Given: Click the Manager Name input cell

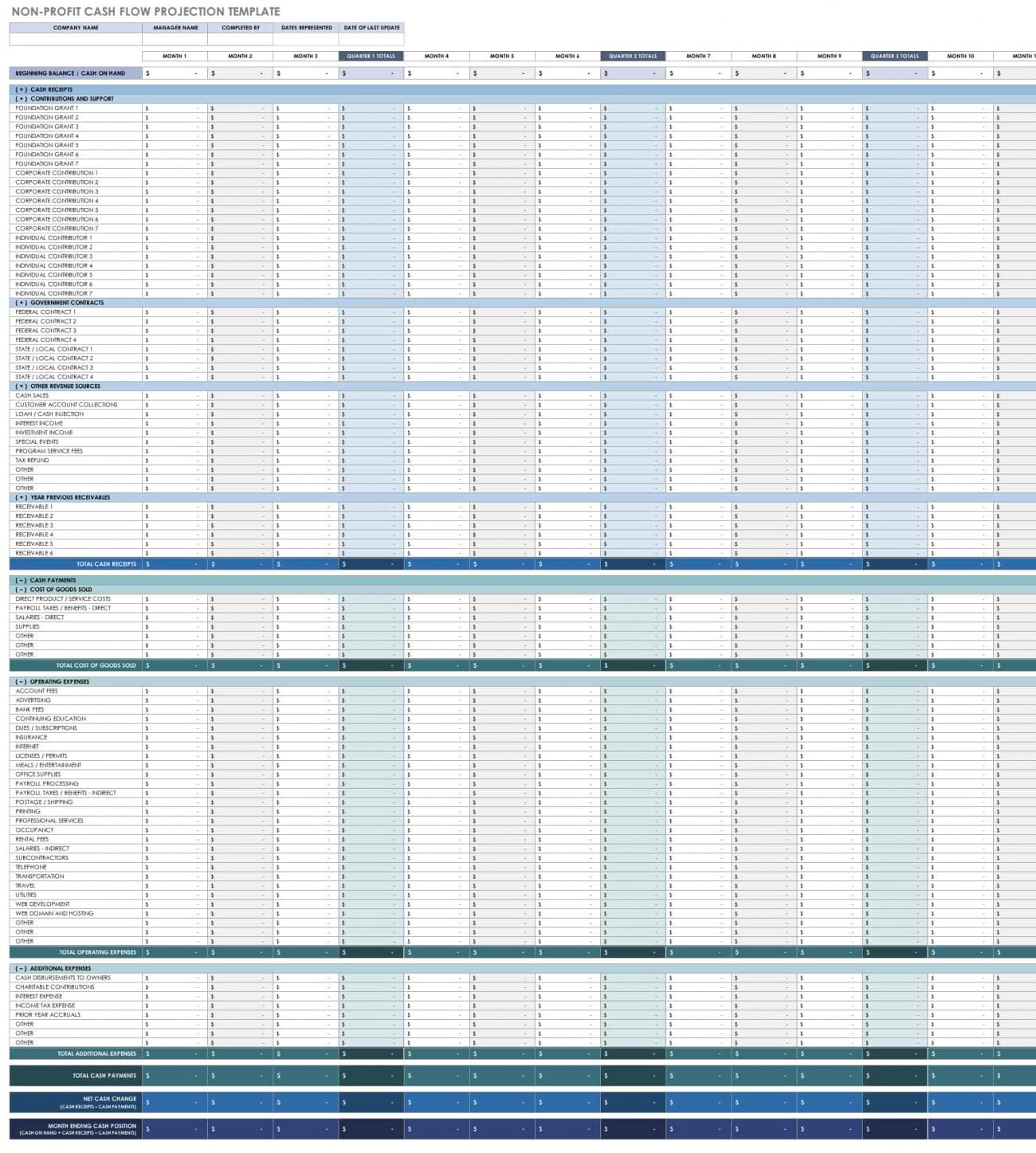Looking at the screenshot, I should coord(175,39).
